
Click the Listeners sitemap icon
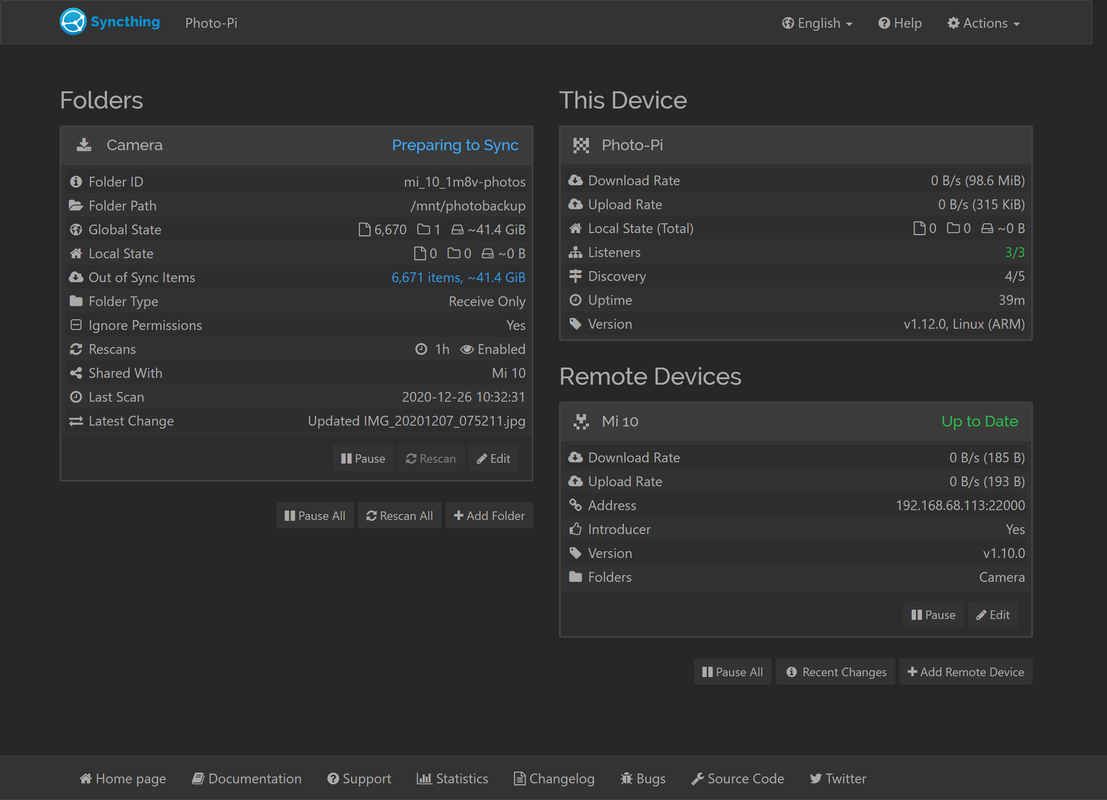(x=575, y=252)
